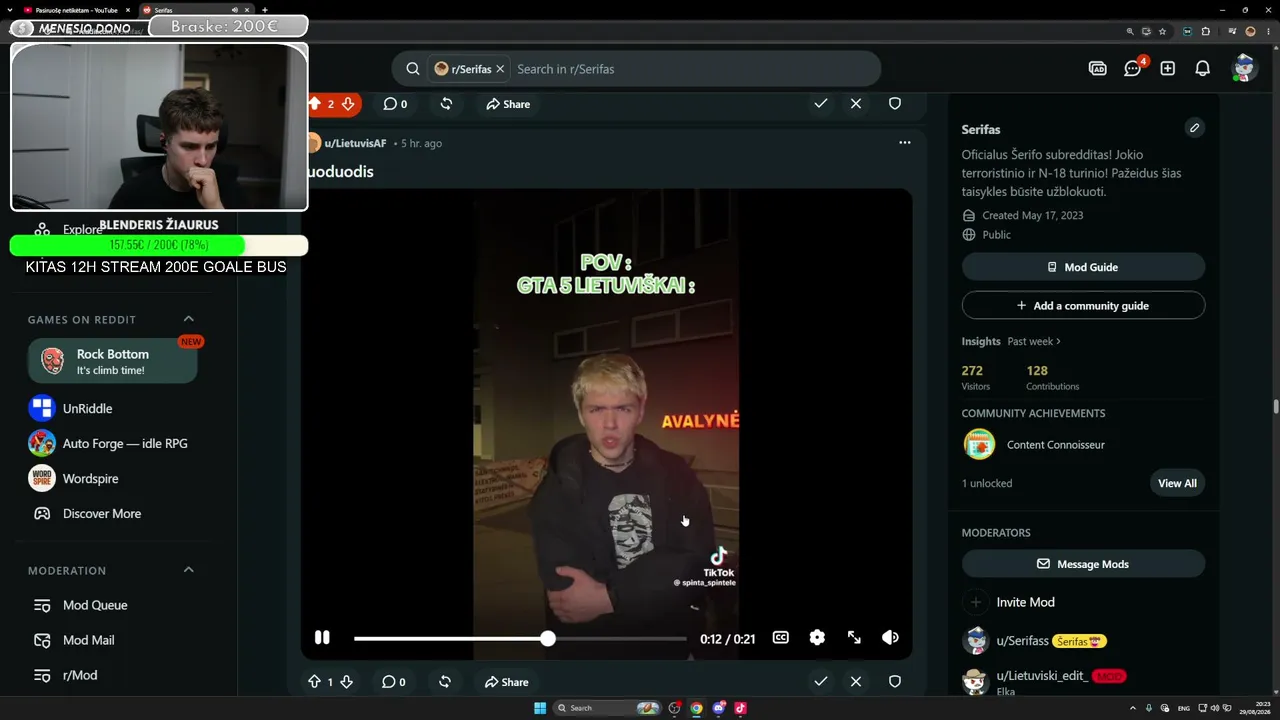Add a community guide
The width and height of the screenshot is (1280, 720).
(x=1083, y=305)
